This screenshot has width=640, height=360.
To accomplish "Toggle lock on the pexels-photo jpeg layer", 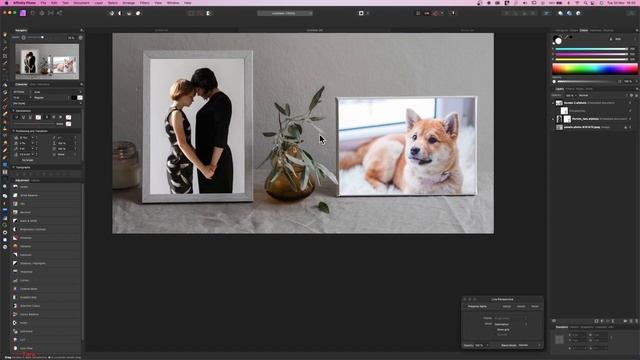I will (x=625, y=127).
